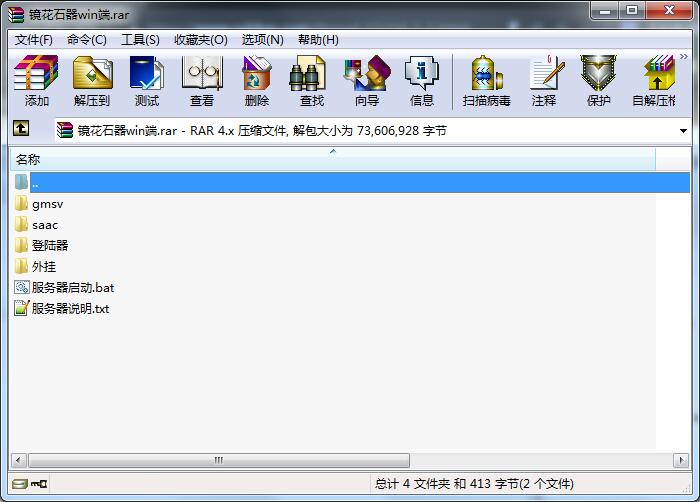Open the 选项(N) menu
Screen dimensions: 700x502
pyautogui.click(x=262, y=40)
